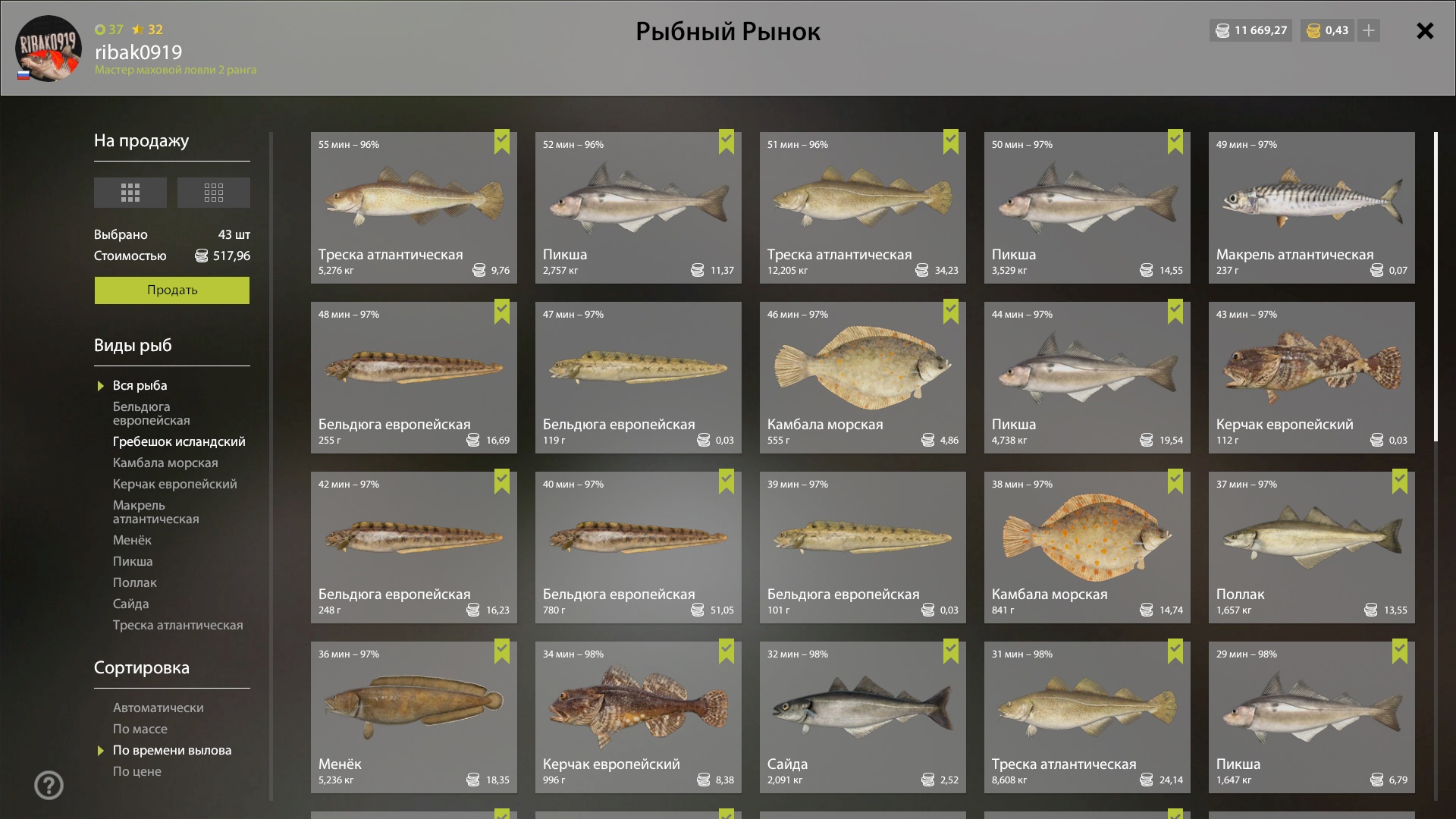Toggle selection bookmark on 1,657 кг Поллак
The image size is (1456, 819).
click(1400, 482)
